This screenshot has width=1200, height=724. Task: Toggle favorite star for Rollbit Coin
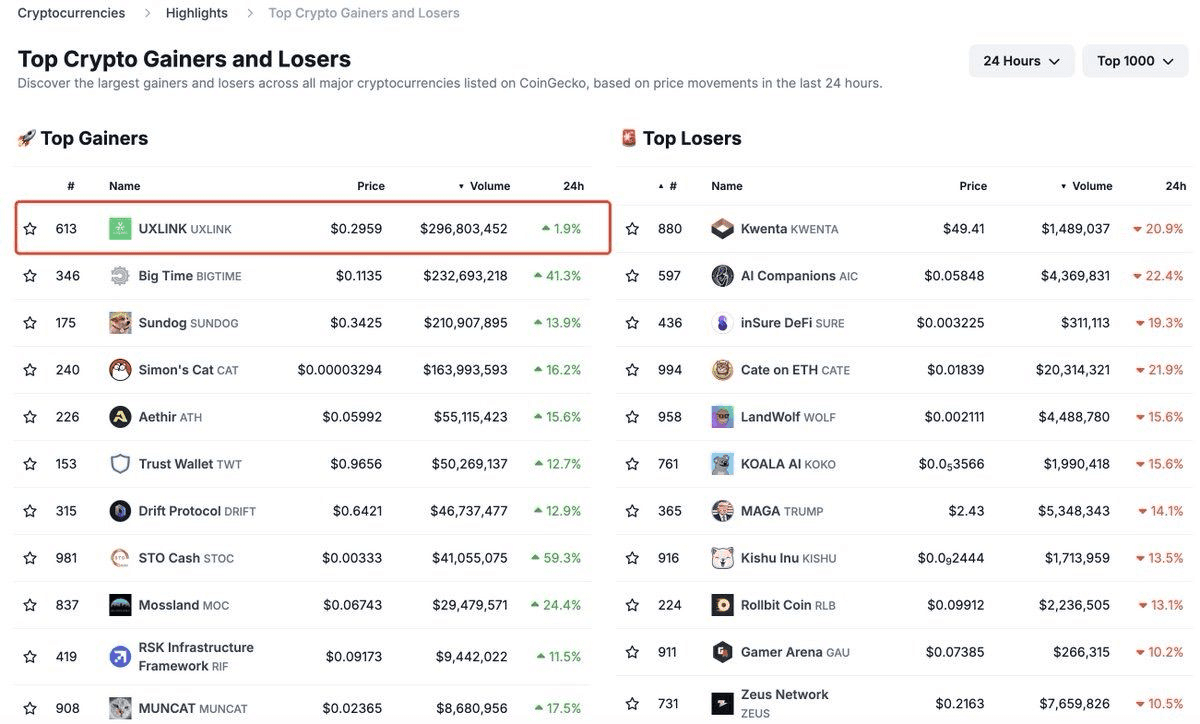pyautogui.click(x=632, y=605)
